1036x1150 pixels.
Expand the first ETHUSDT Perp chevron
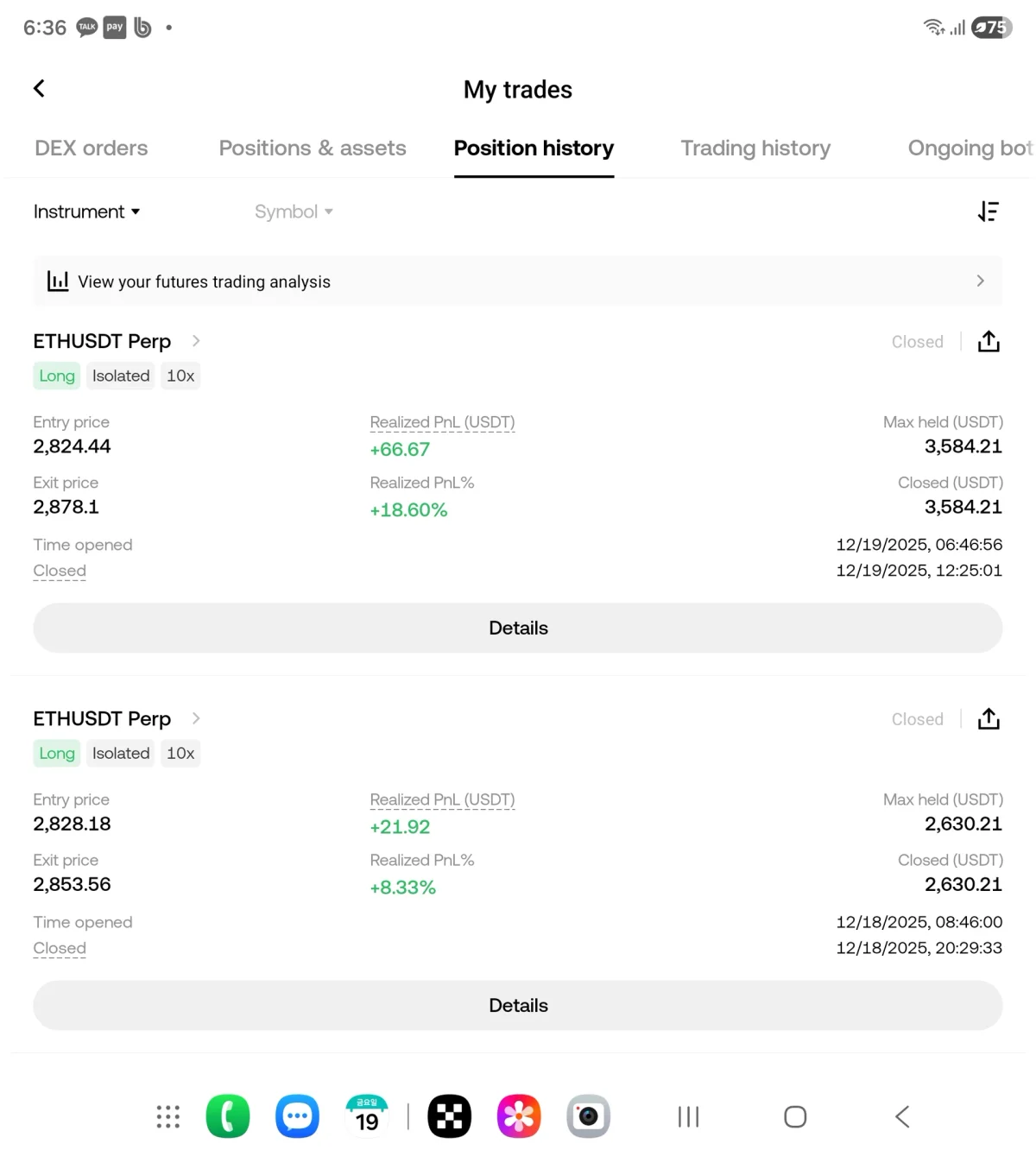click(x=196, y=341)
